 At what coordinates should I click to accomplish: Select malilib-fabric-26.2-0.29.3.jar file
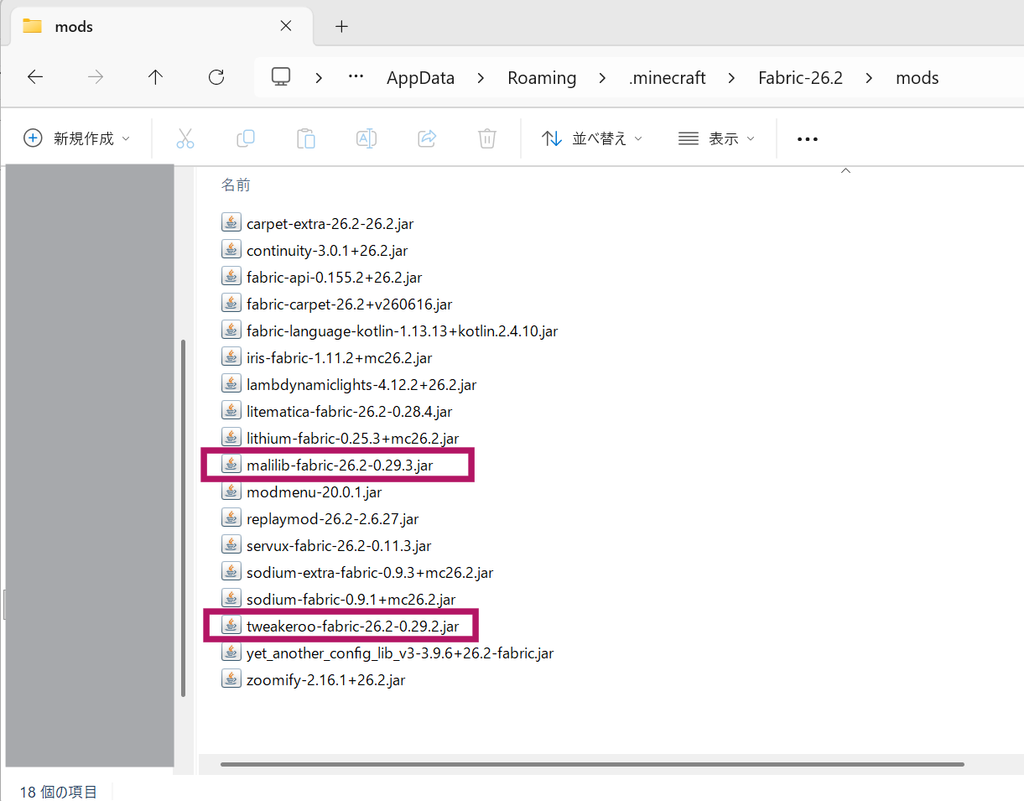point(339,465)
